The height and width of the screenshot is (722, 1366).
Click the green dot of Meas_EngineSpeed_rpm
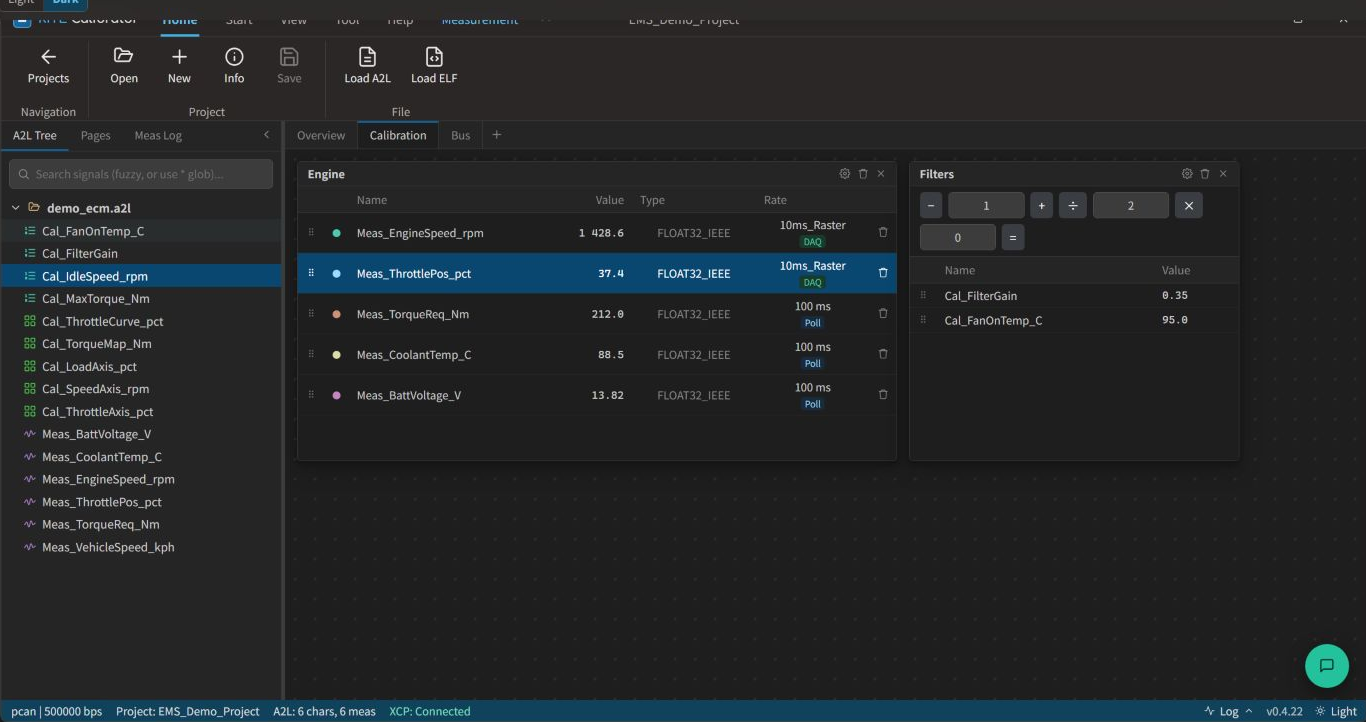pos(336,233)
